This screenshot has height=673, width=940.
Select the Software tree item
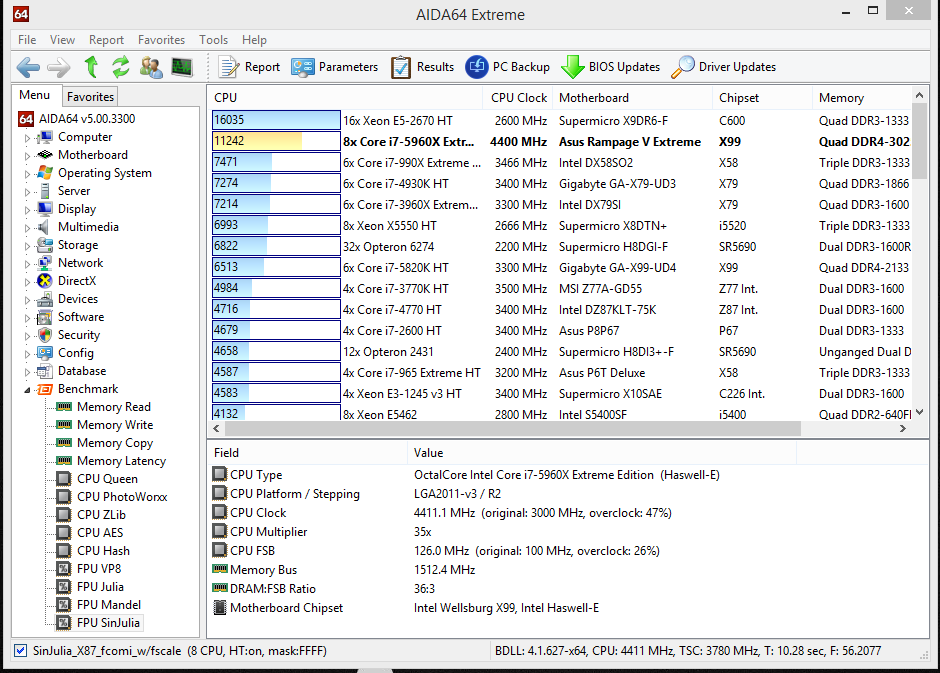[x=81, y=316]
